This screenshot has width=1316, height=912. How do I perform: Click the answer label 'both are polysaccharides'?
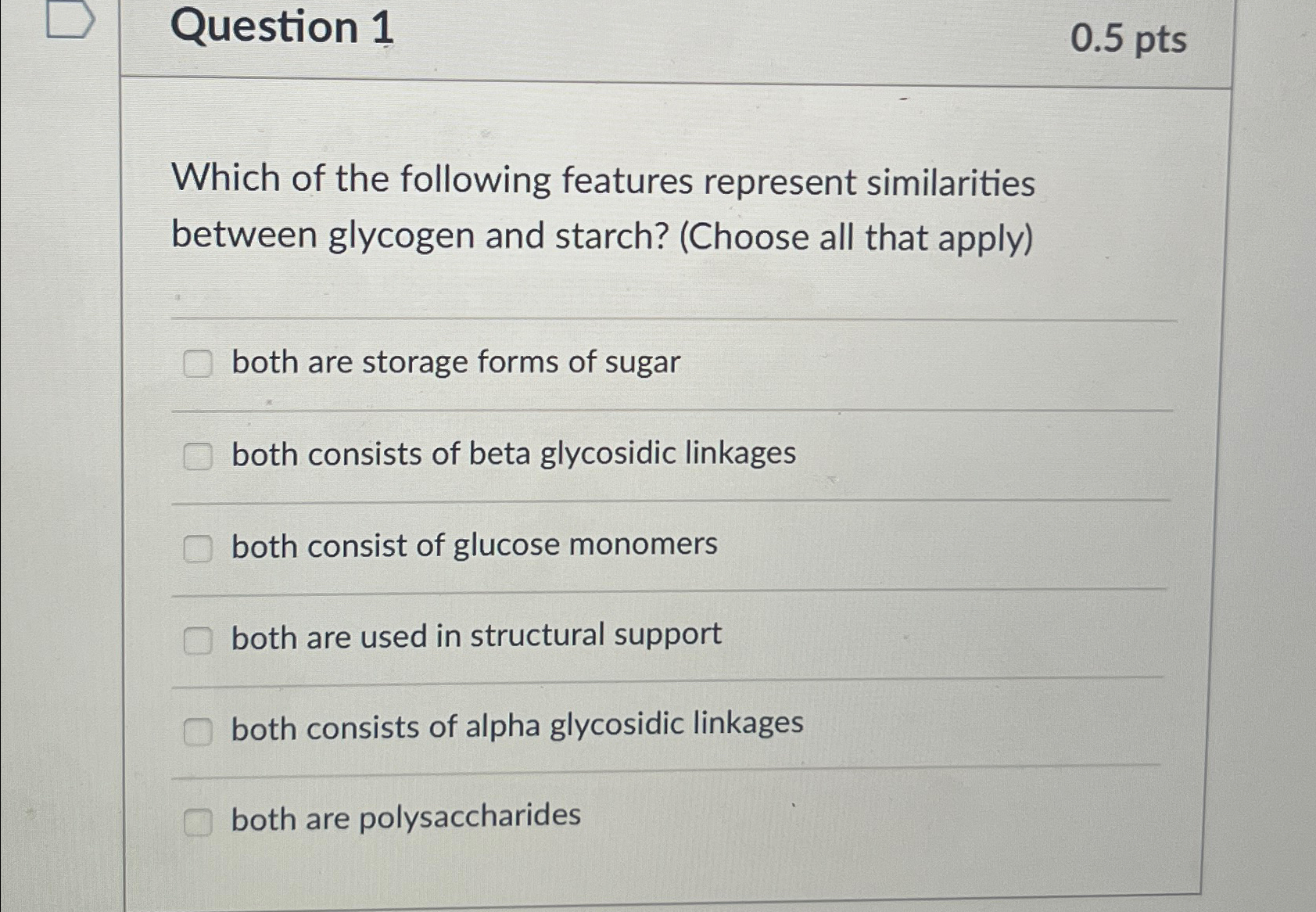[405, 817]
